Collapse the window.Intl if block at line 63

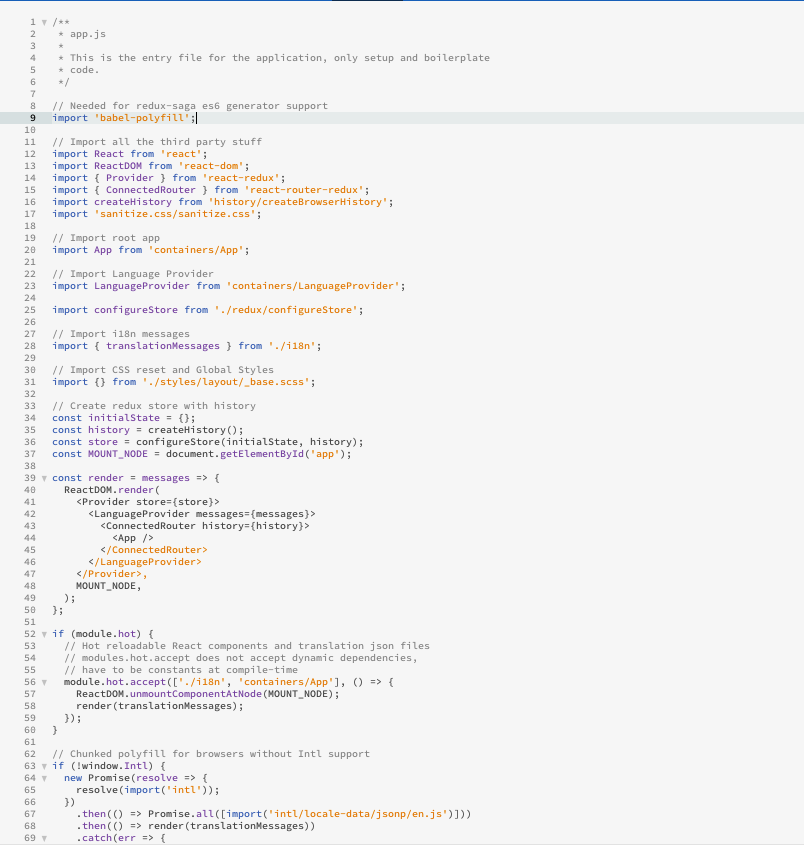(43, 766)
